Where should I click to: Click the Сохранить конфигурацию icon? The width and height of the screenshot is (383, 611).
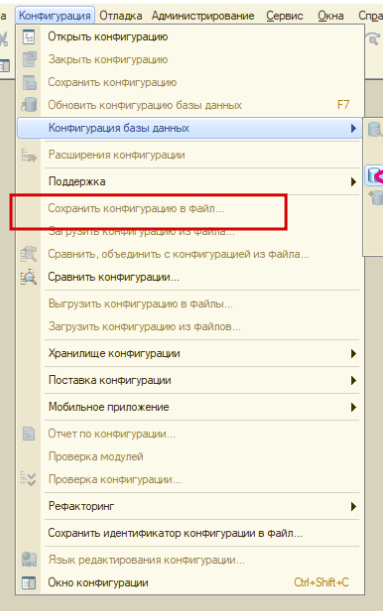29,83
